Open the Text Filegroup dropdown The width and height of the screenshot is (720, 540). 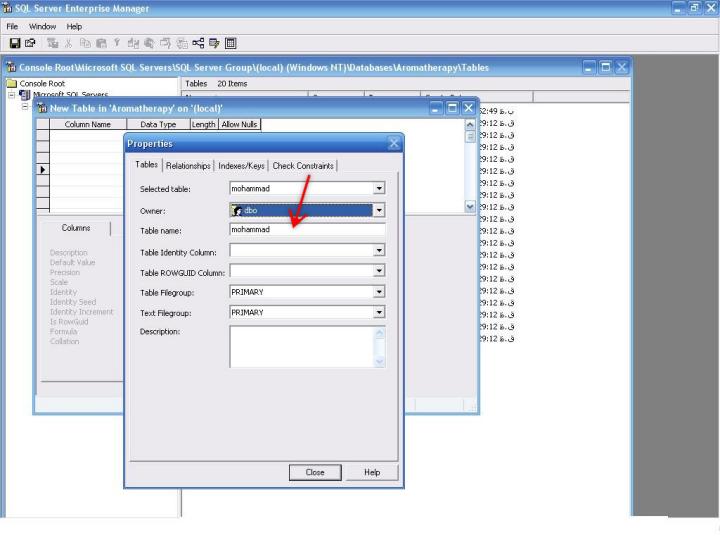[379, 312]
